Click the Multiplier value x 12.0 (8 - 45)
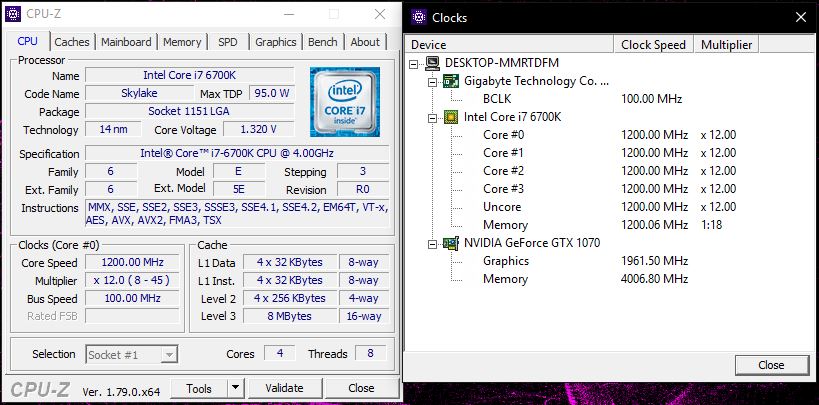This screenshot has height=405, width=819. pos(133,281)
